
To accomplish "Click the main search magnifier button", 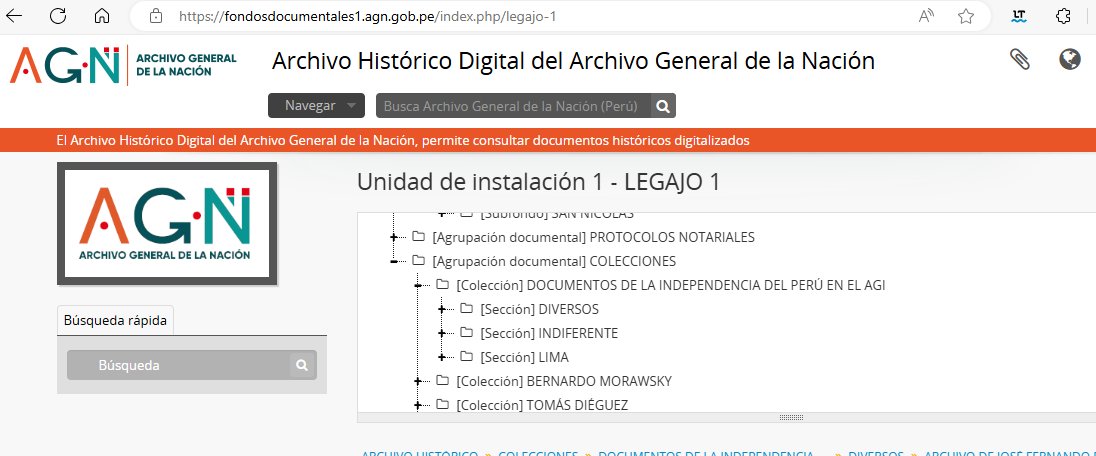I will (663, 106).
